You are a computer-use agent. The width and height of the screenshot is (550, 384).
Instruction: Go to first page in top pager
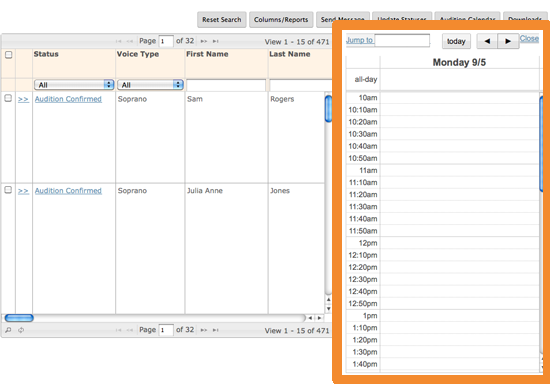coord(118,41)
